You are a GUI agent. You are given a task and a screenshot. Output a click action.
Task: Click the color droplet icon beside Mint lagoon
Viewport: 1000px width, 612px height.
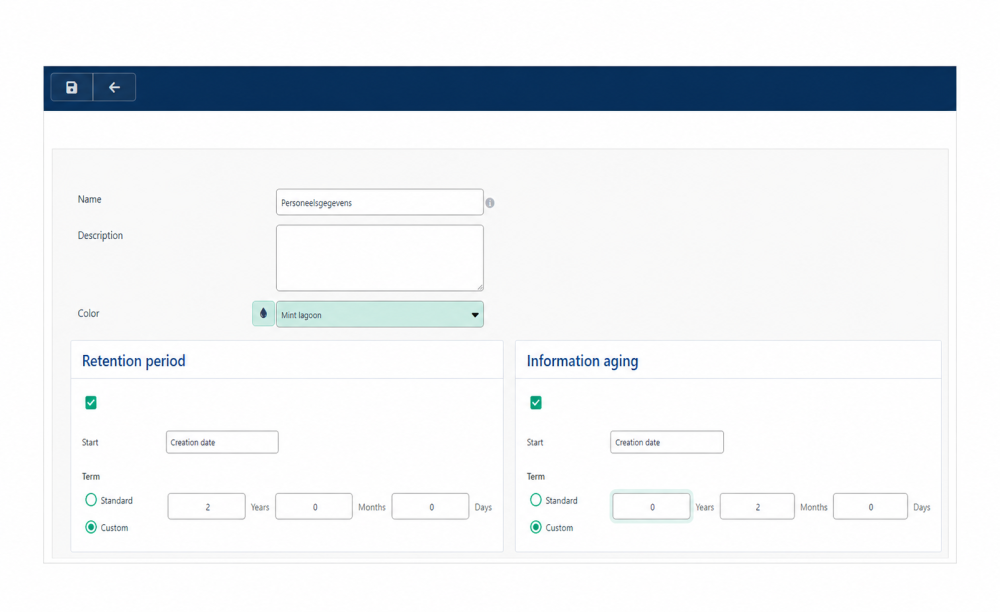pyautogui.click(x=263, y=314)
